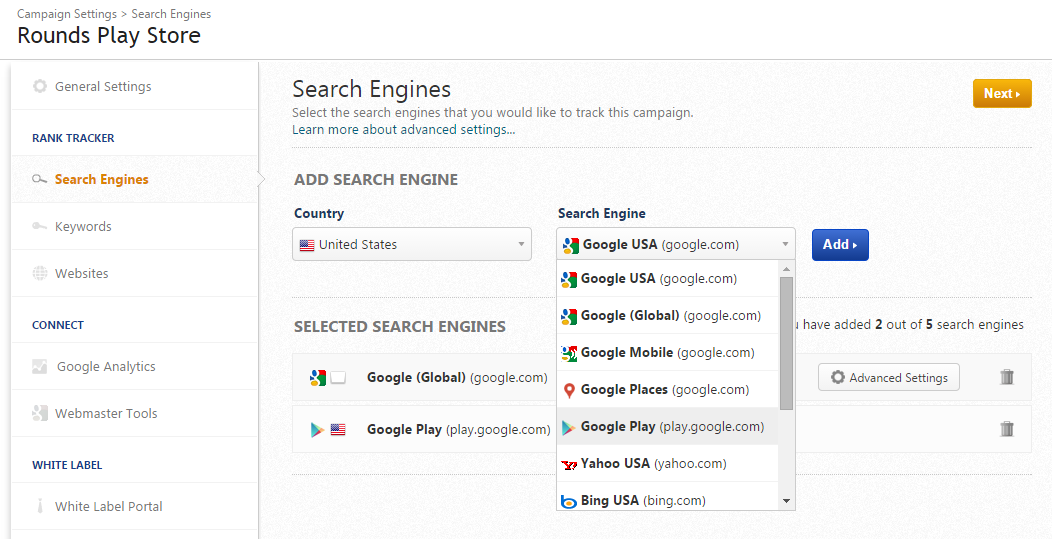Click the Webmaster Tools sidebar icon

tap(40, 413)
